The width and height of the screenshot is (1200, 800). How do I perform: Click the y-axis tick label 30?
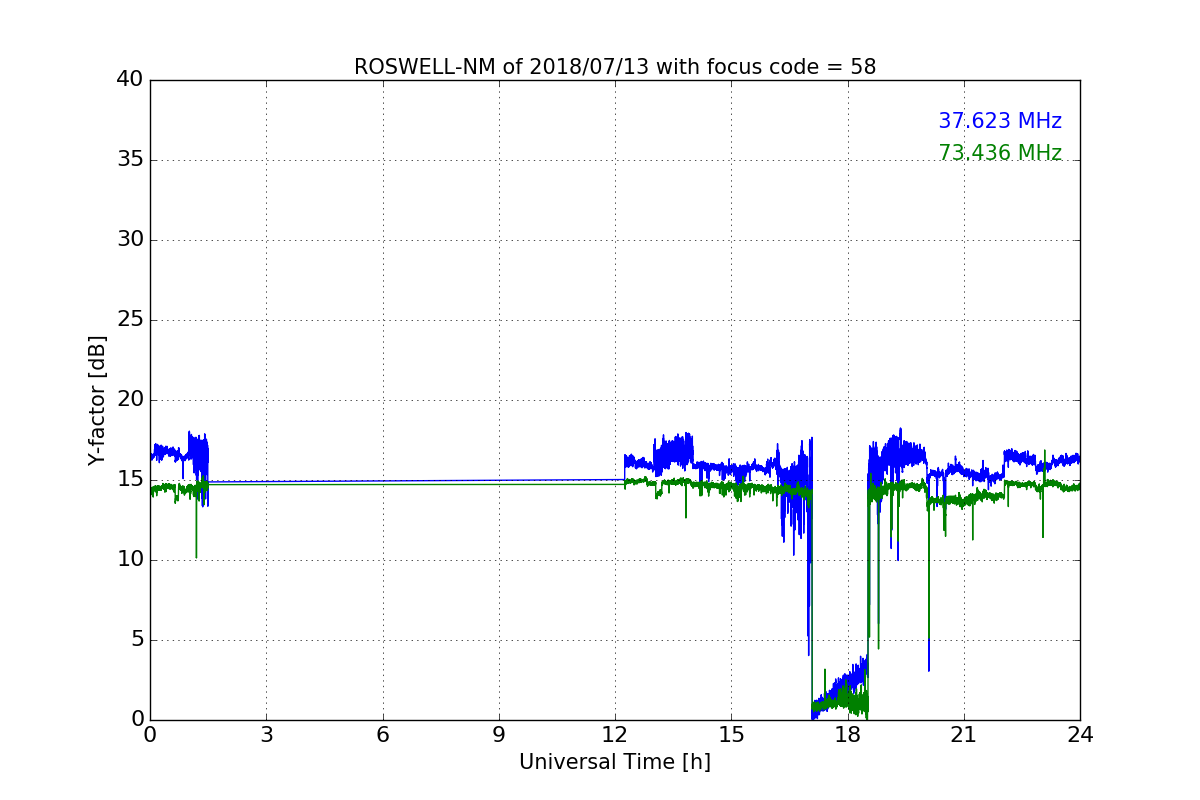click(x=130, y=240)
